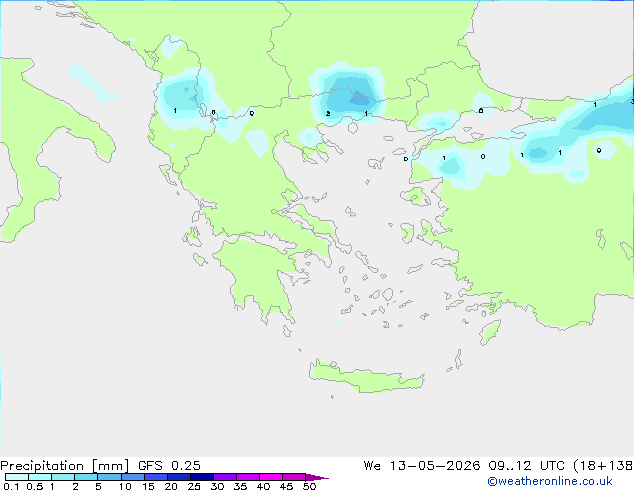This screenshot has height=490, width=634.
Task: Click the "We 13-05-2026" date text
Action: click(422, 466)
